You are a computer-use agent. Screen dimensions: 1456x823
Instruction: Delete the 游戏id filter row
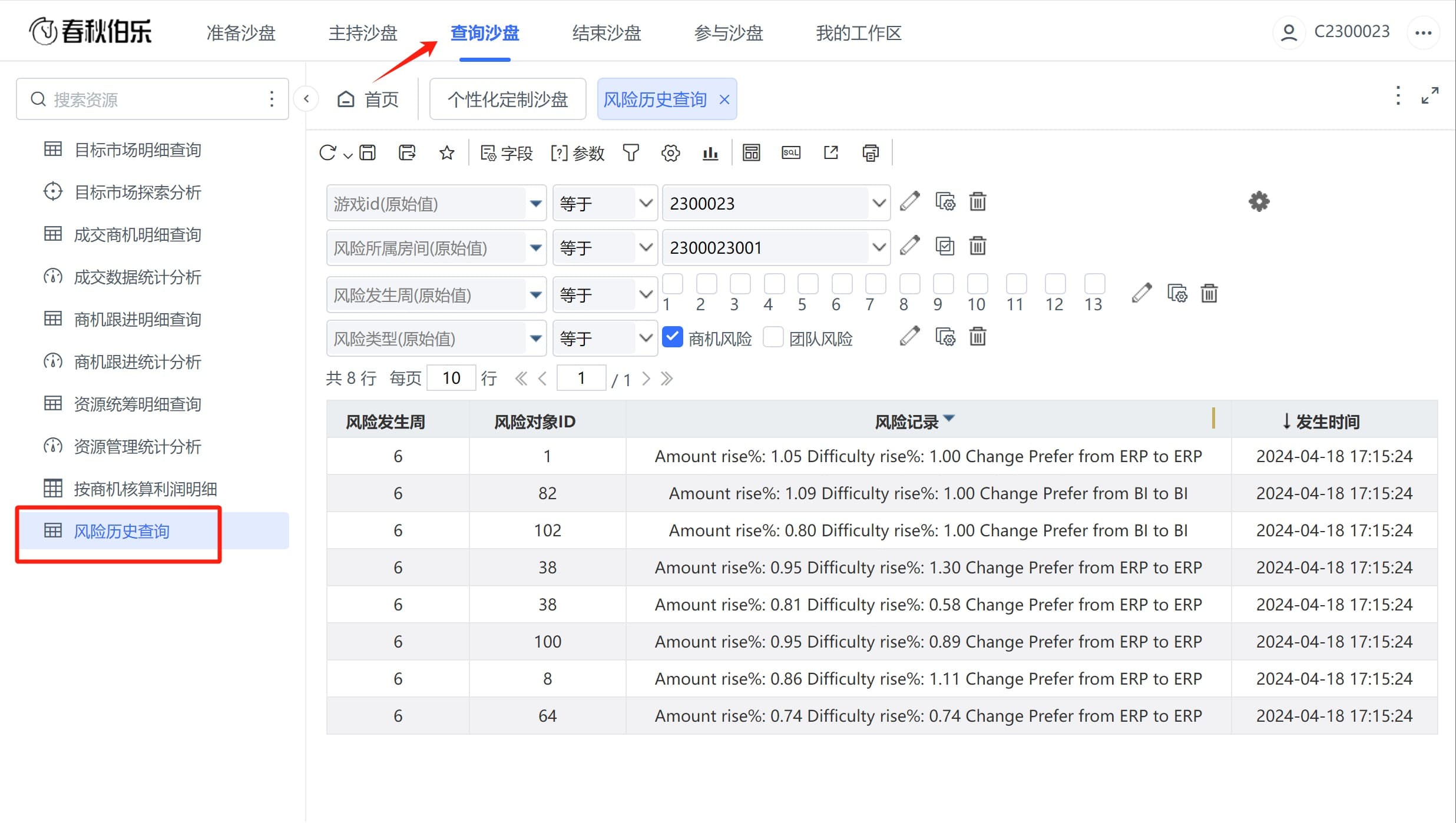tap(978, 202)
